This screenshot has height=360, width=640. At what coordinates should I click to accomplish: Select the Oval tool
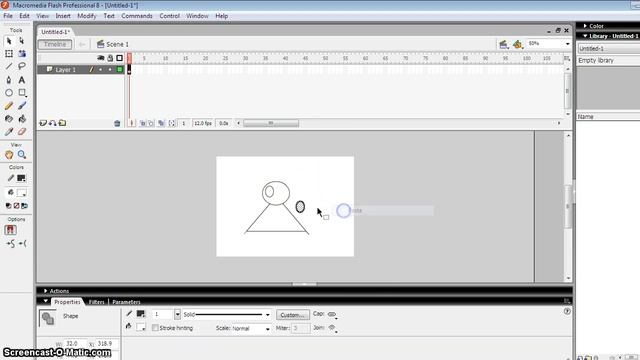click(x=9, y=93)
